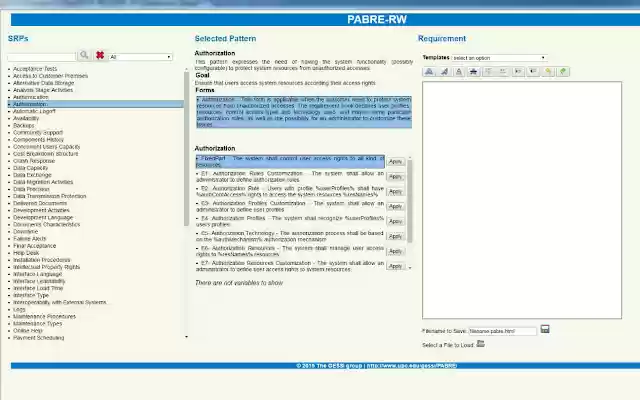
Task: Click the Filename to Save text field
Action: 502,331
